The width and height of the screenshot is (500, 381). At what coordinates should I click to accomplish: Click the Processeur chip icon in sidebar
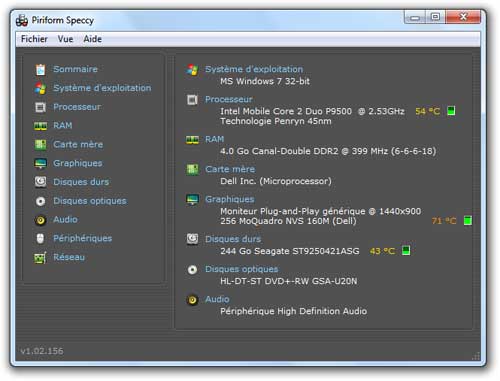click(x=41, y=107)
